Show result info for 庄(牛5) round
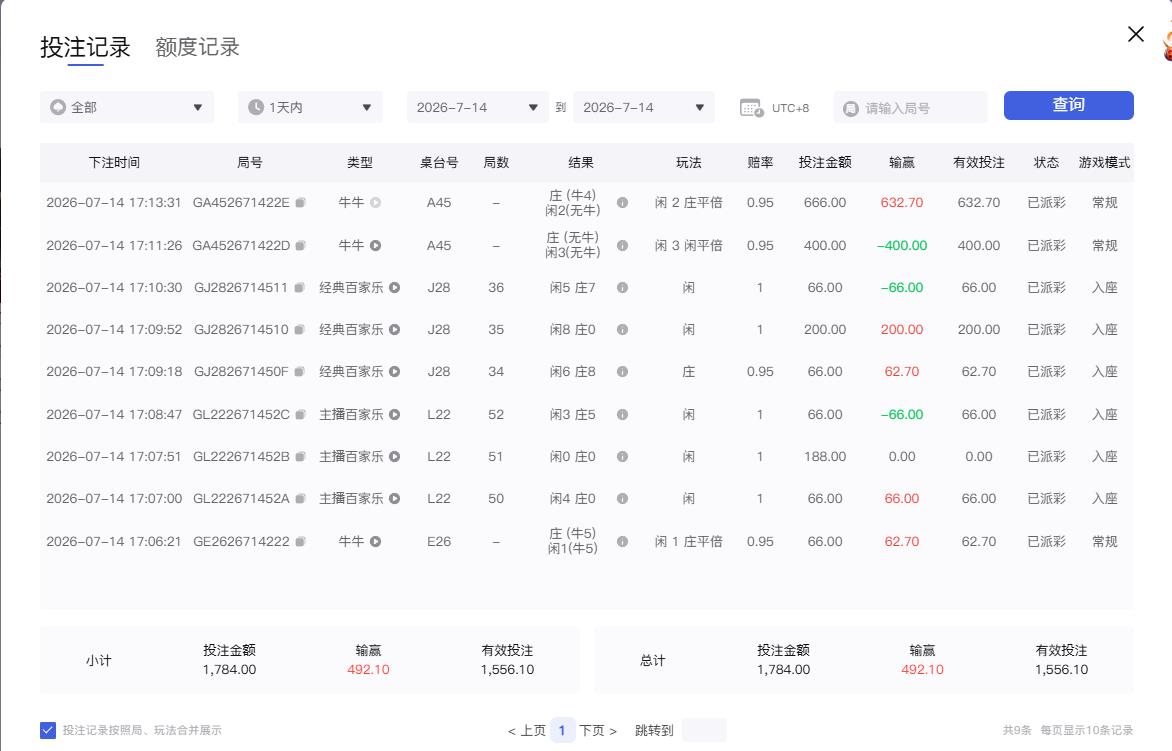This screenshot has height=751, width=1172. [x=622, y=542]
